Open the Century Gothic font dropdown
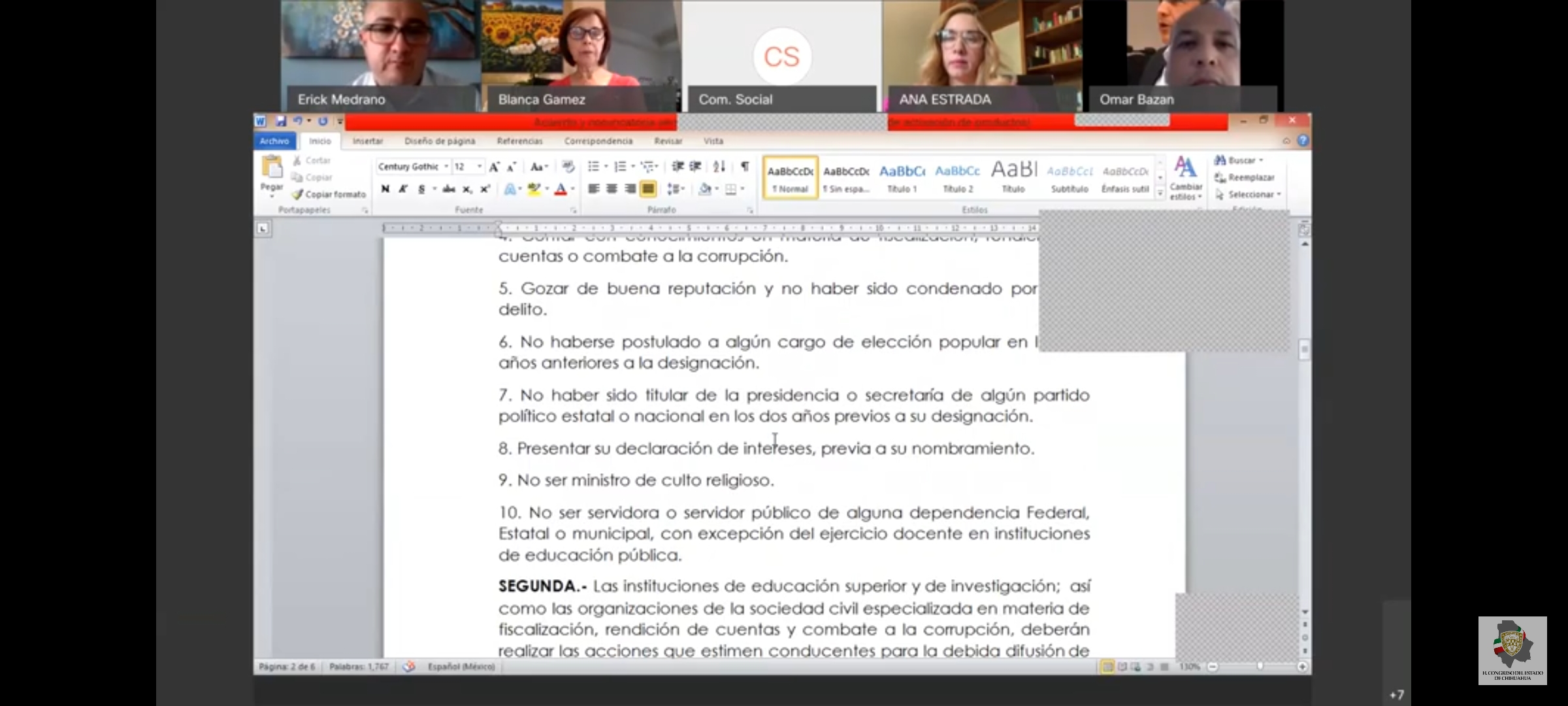Viewport: 1568px width, 706px height. click(446, 167)
